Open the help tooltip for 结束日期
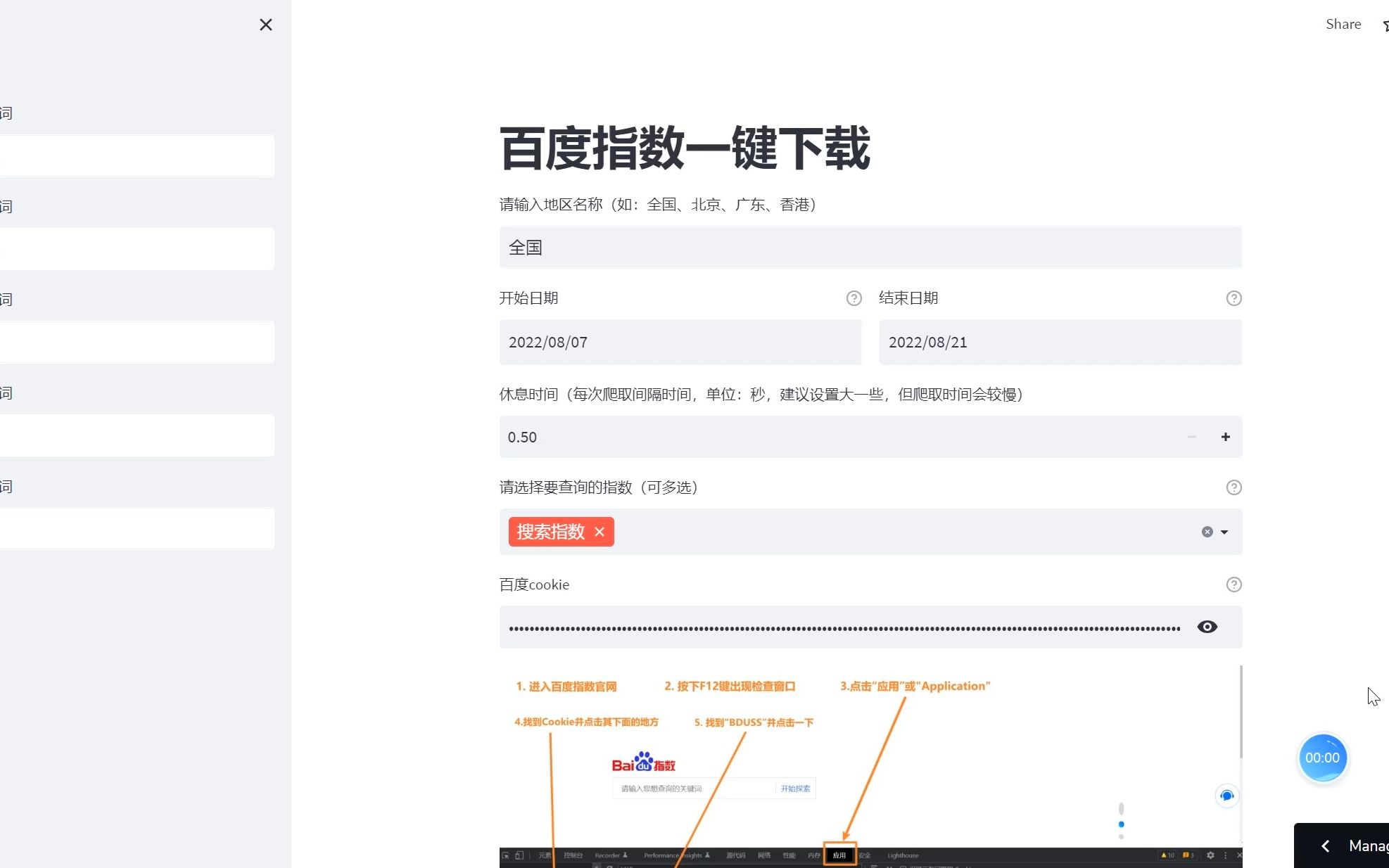1389x868 pixels. [1233, 298]
